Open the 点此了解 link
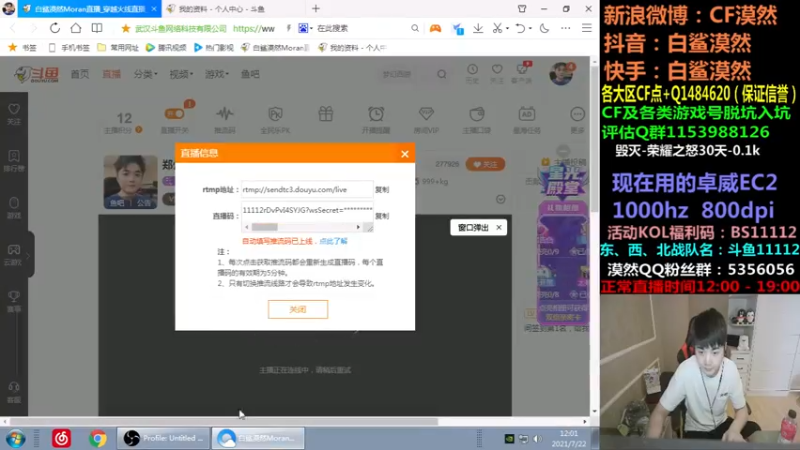800x450 pixels. [333, 241]
